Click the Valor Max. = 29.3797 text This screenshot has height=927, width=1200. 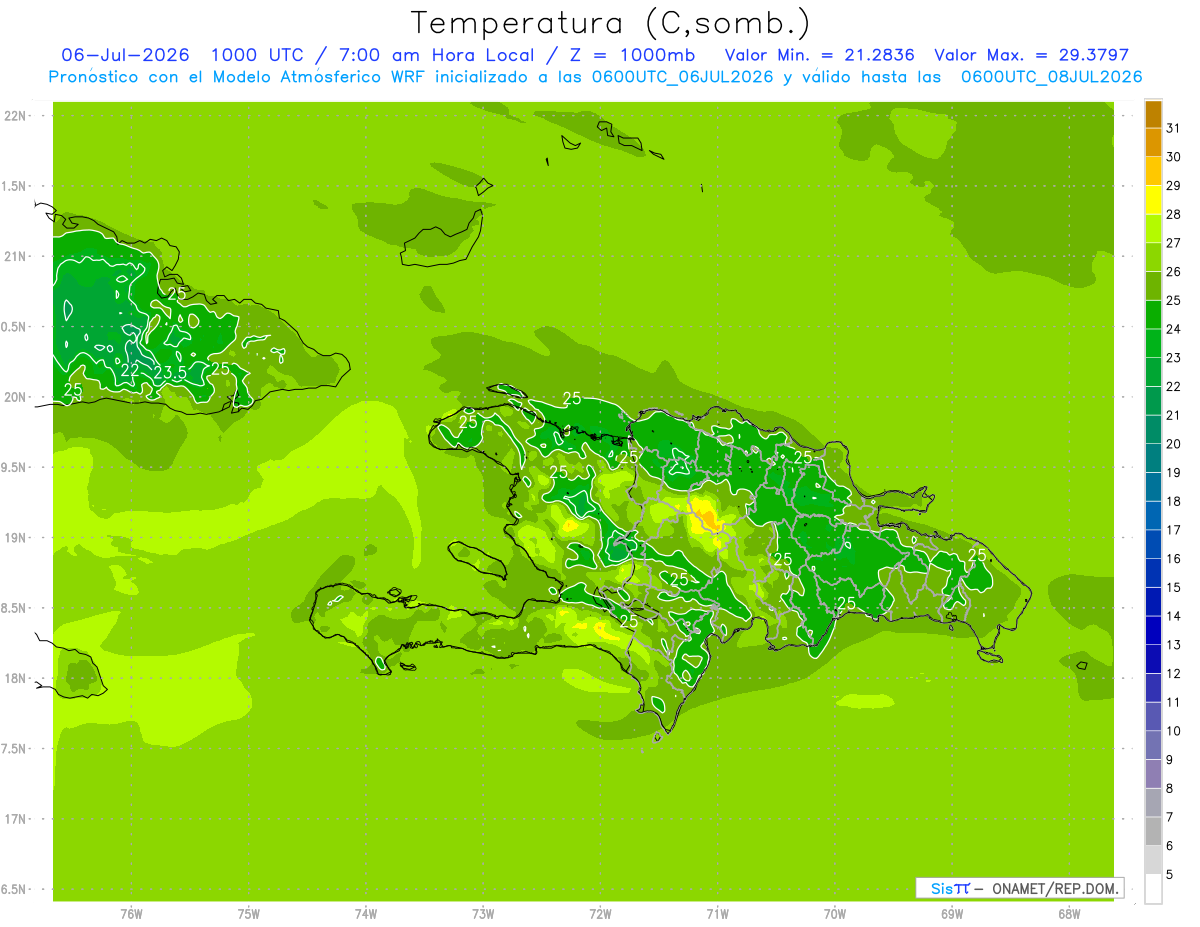(1031, 55)
